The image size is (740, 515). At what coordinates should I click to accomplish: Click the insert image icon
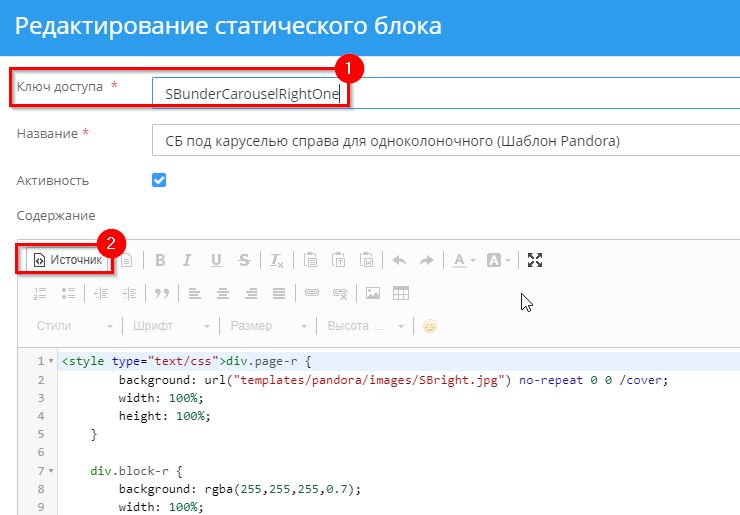373,293
